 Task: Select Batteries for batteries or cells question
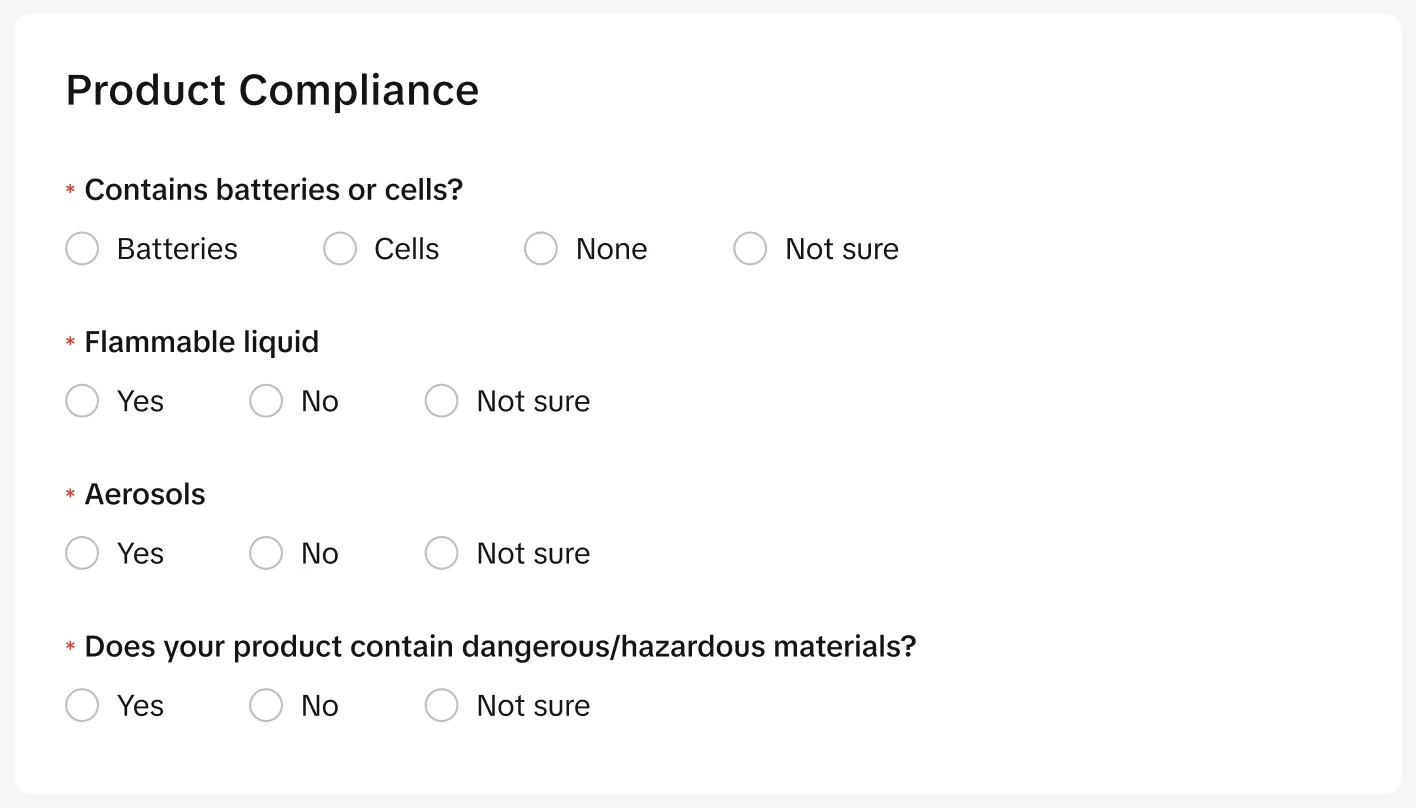pos(82,249)
